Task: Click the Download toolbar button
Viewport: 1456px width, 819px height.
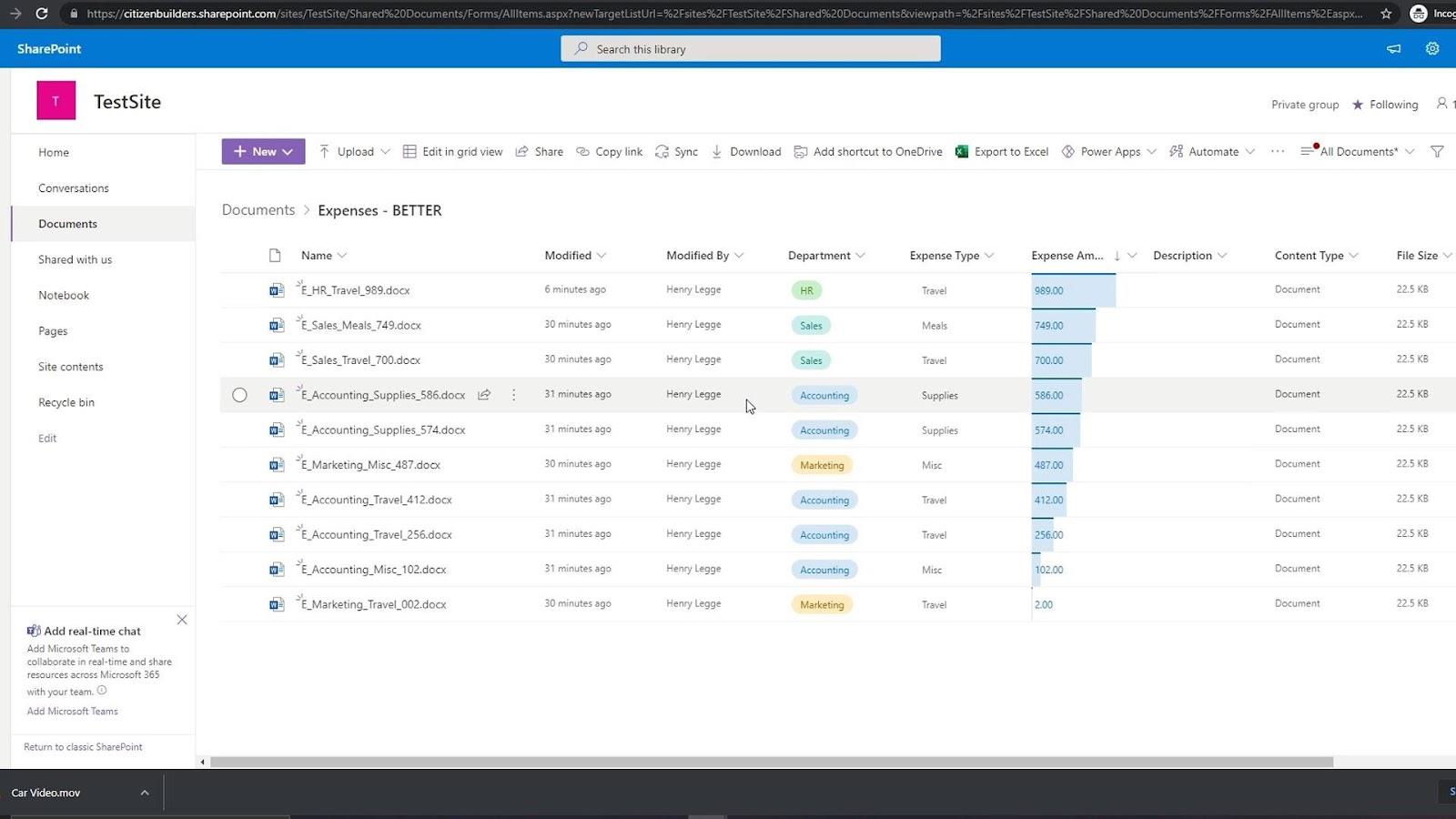Action: pos(745,152)
